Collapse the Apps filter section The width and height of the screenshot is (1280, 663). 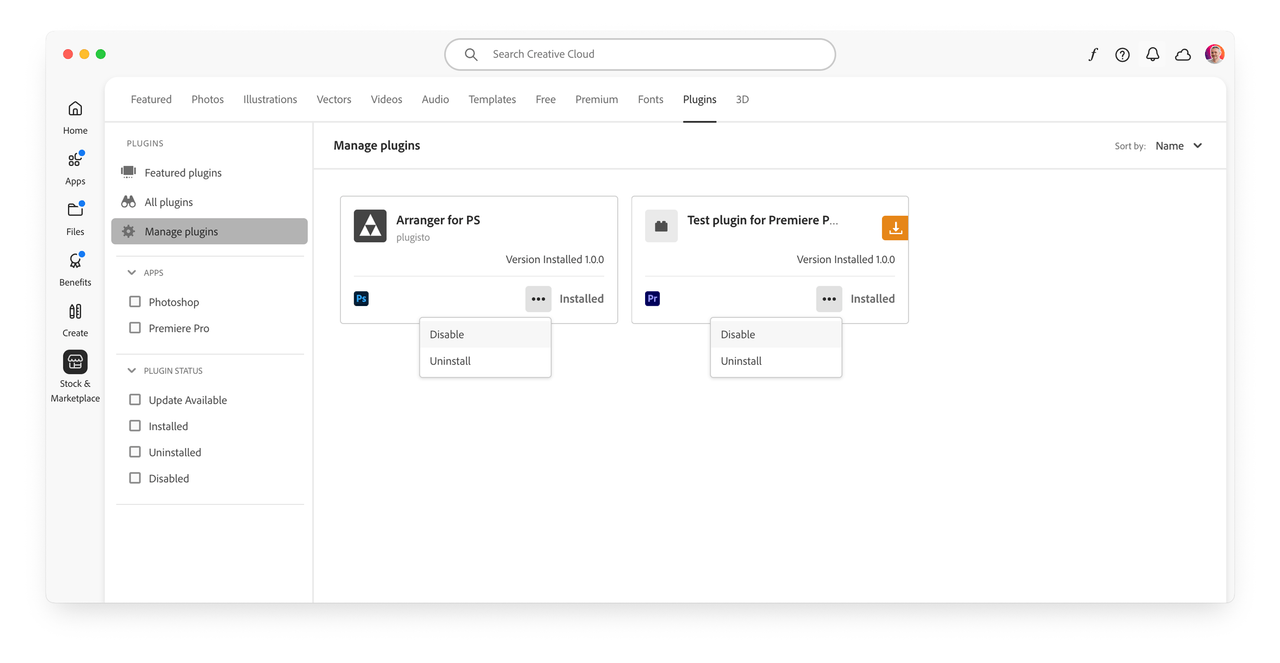pos(131,273)
